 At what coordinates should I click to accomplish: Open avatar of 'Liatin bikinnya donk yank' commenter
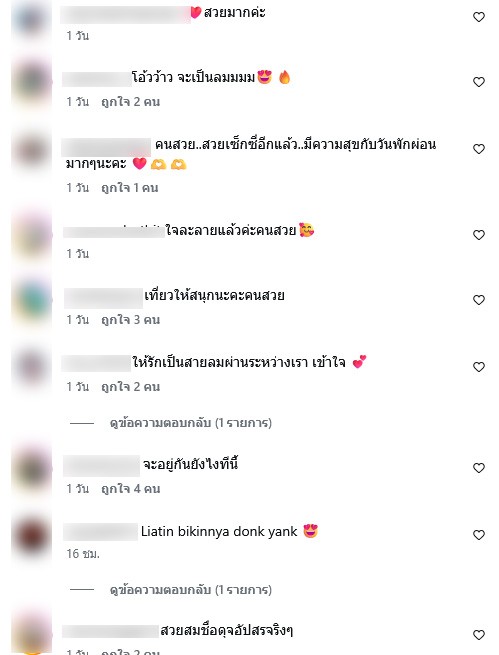[x=32, y=536]
